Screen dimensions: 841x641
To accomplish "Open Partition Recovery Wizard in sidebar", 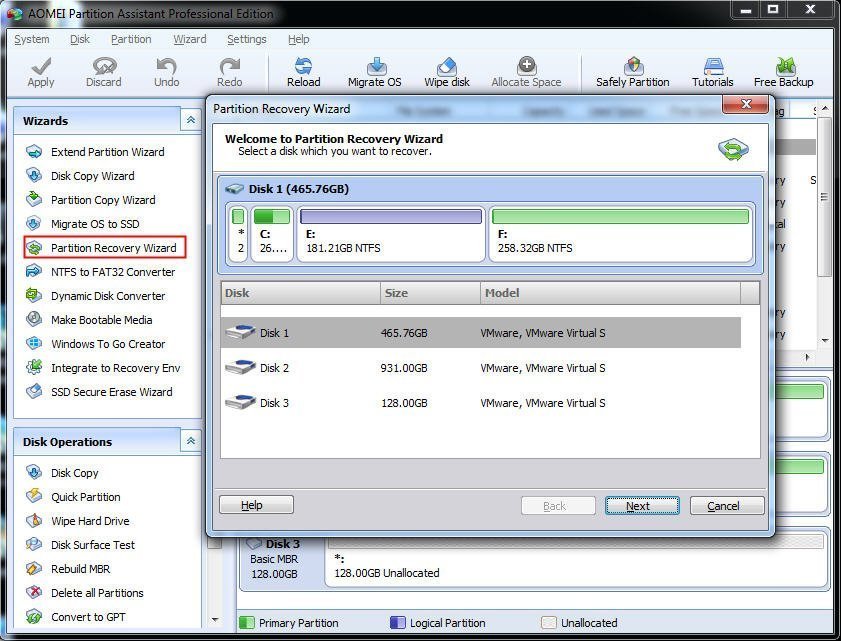I will pyautogui.click(x=105, y=248).
